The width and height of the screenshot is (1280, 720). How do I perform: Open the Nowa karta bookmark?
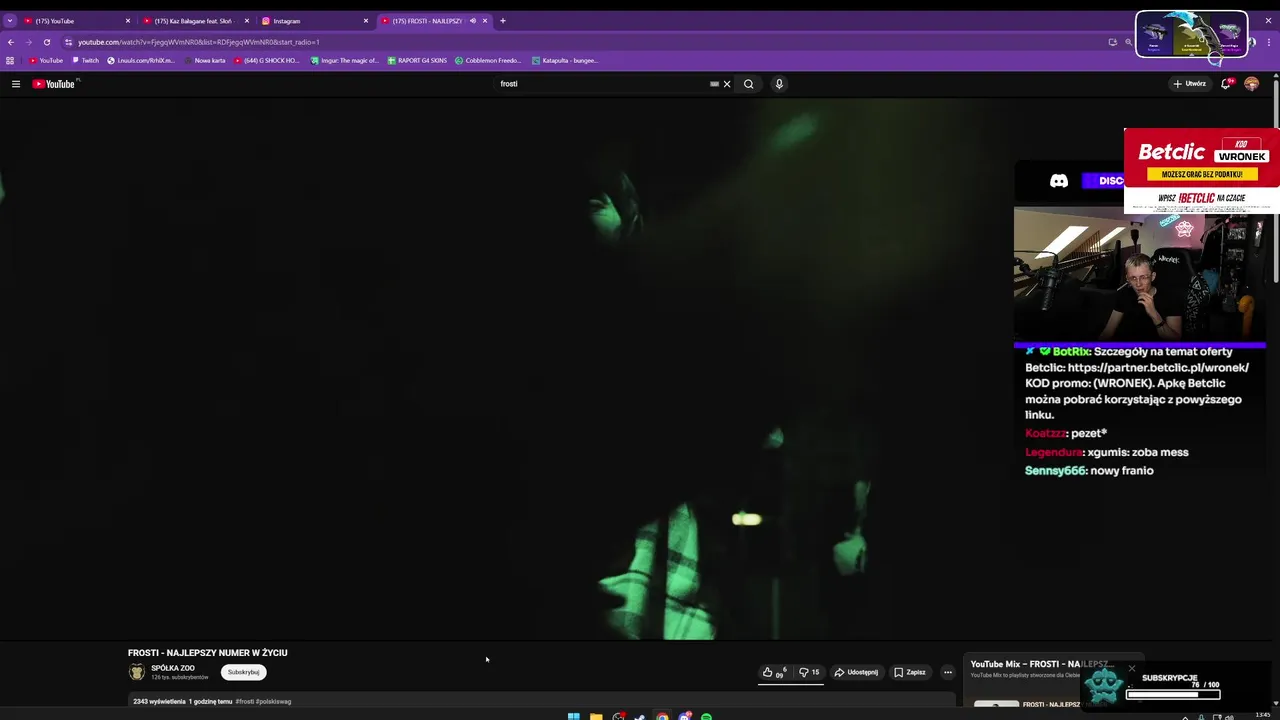205,60
